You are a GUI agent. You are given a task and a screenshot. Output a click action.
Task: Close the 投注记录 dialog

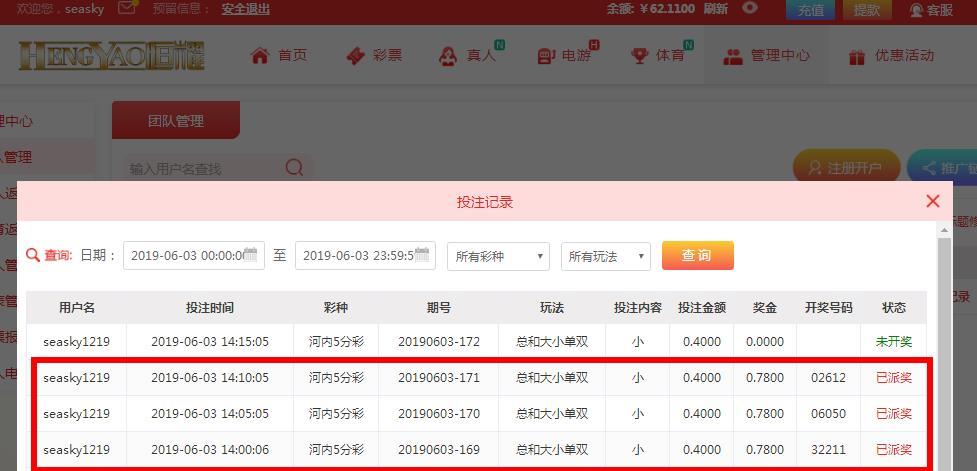[932, 201]
